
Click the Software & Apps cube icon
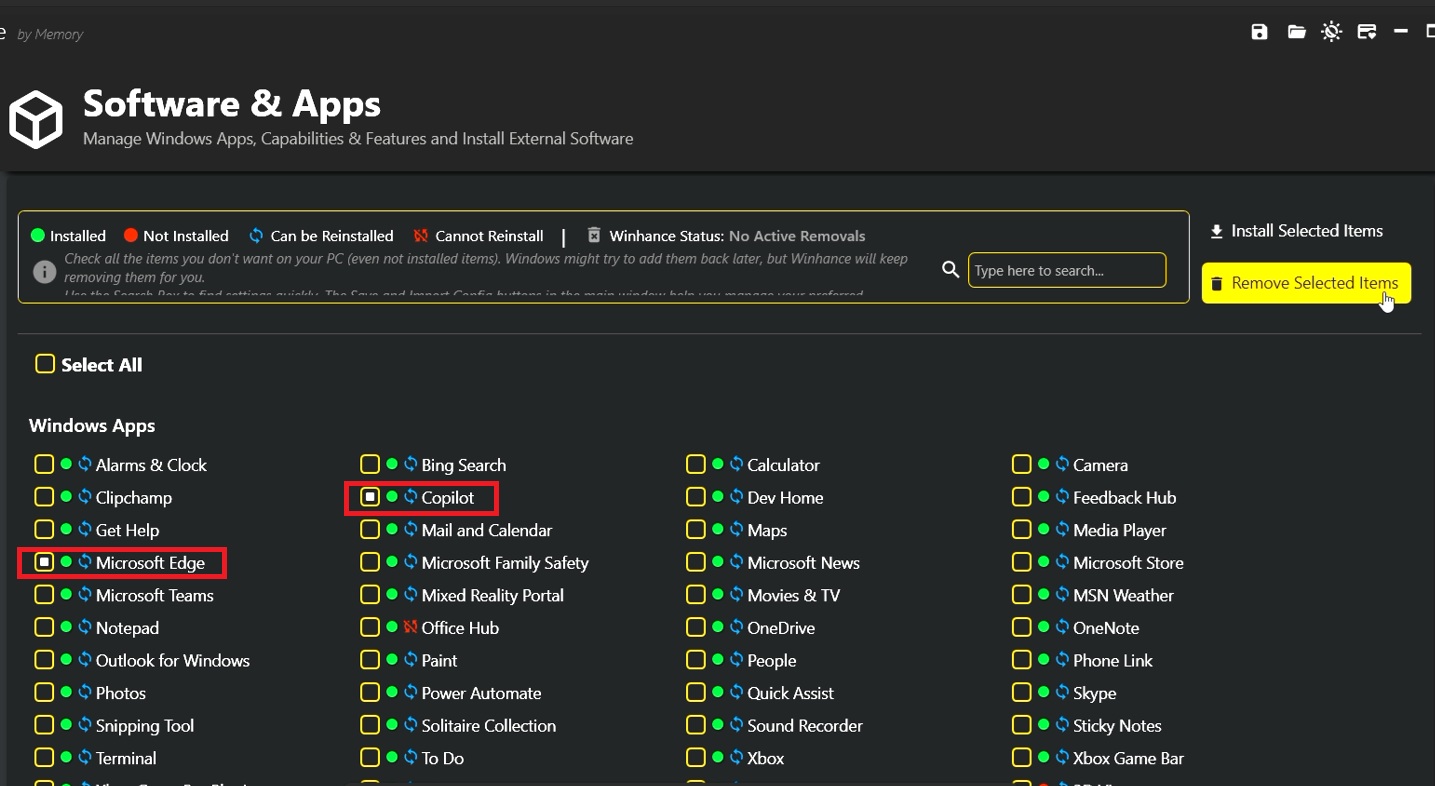(36, 120)
